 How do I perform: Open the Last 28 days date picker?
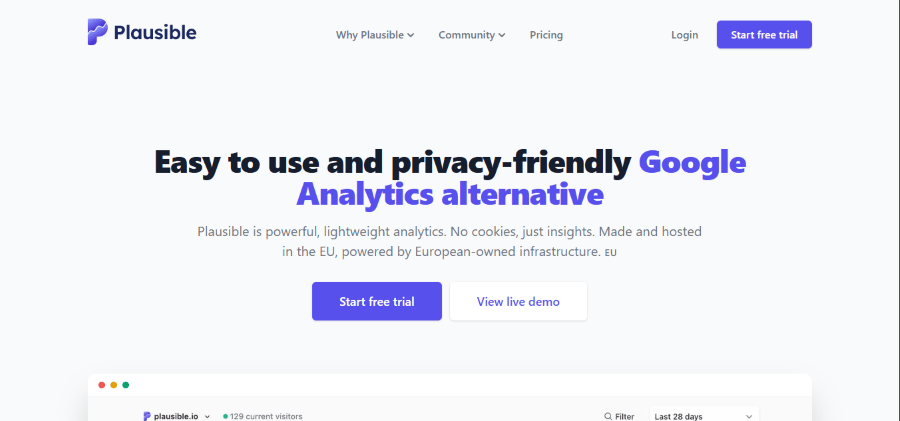pyautogui.click(x=702, y=416)
